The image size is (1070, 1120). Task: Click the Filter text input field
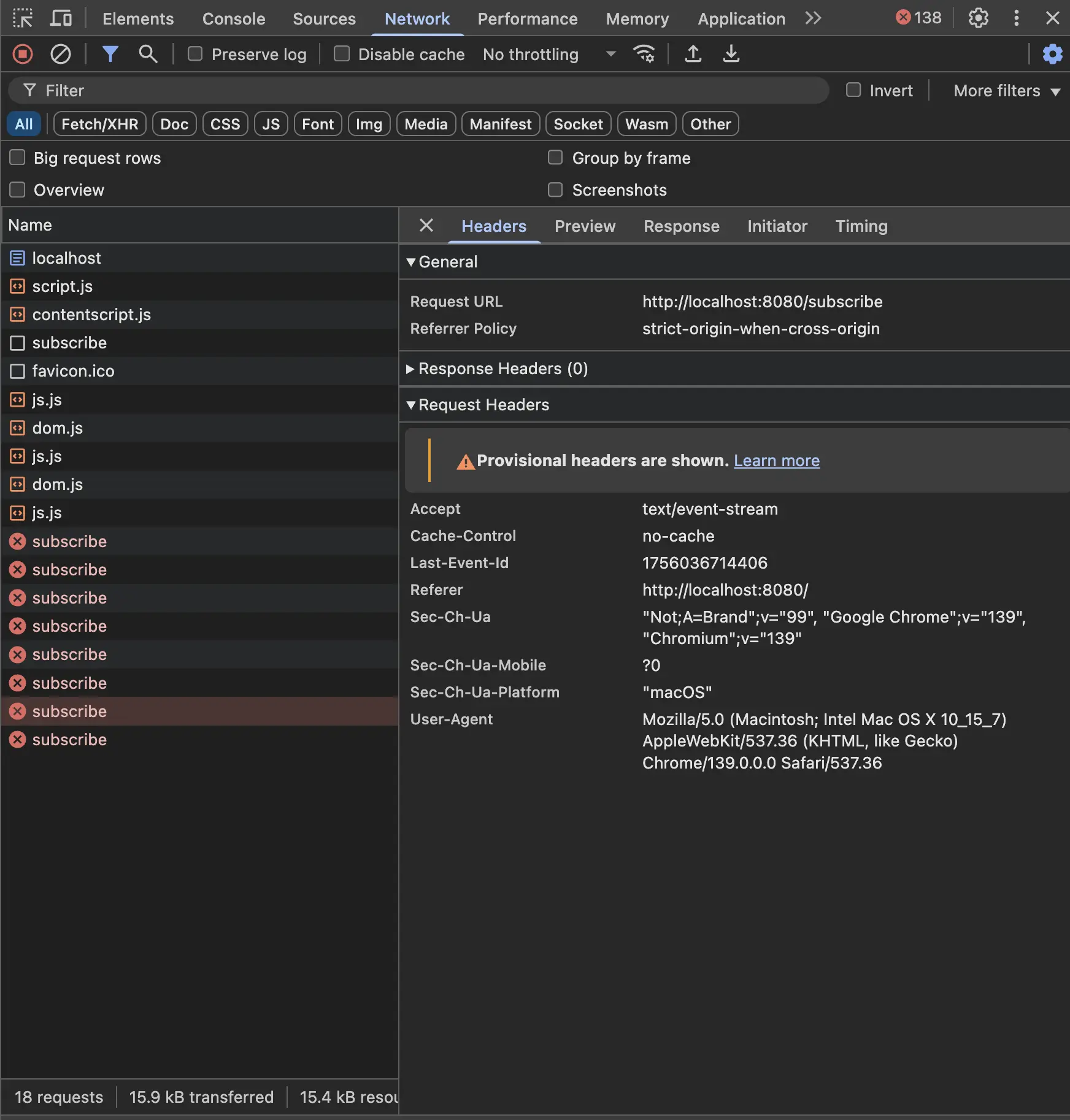pos(429,91)
